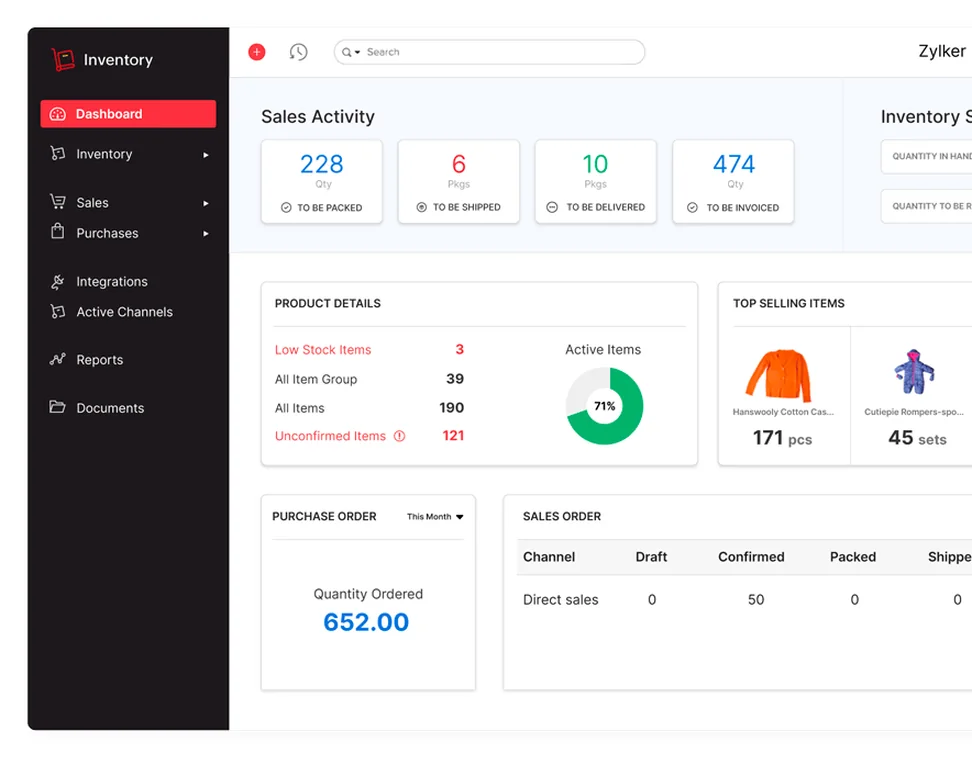Open the 228 Qty To Be Packed card
The height and width of the screenshot is (765, 972).
pos(322,181)
